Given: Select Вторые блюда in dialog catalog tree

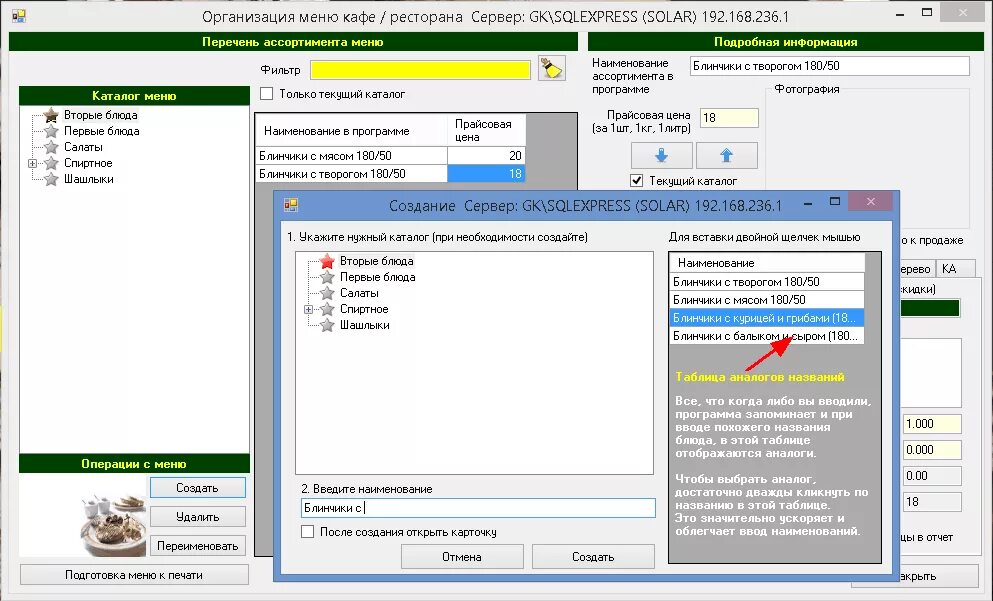Looking at the screenshot, I should pos(377,261).
